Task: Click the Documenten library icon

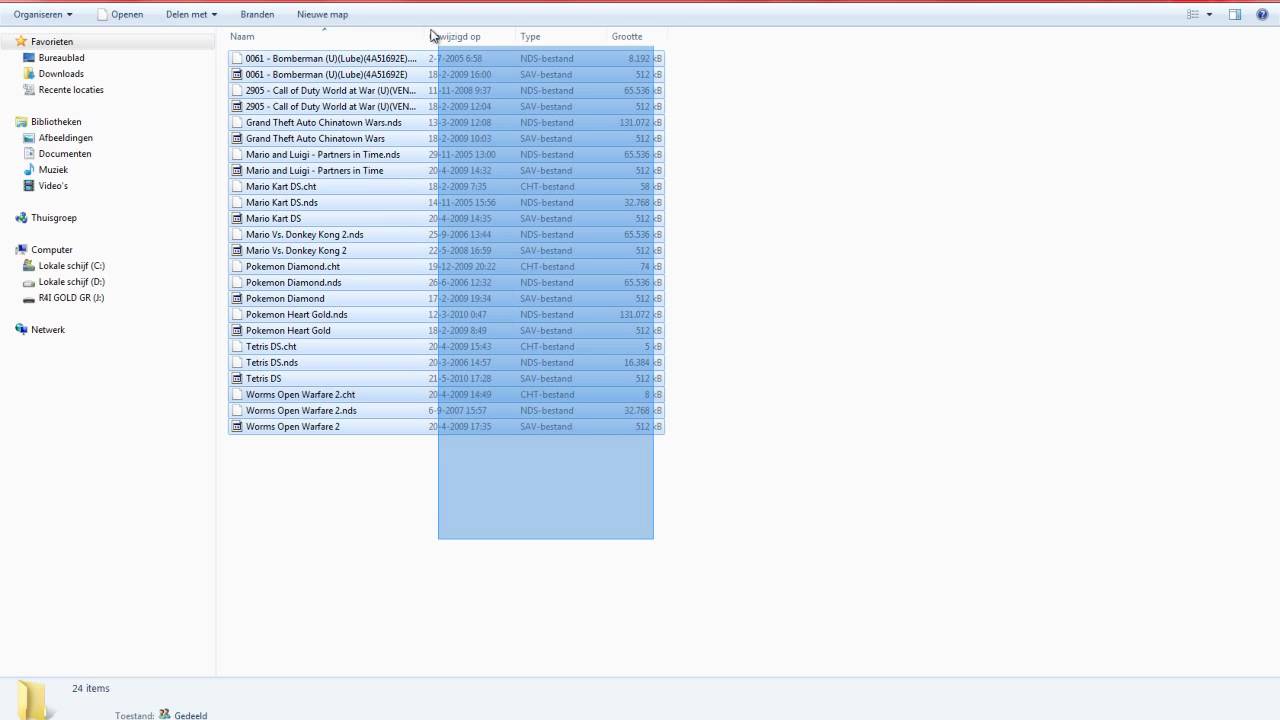Action: tap(29, 154)
